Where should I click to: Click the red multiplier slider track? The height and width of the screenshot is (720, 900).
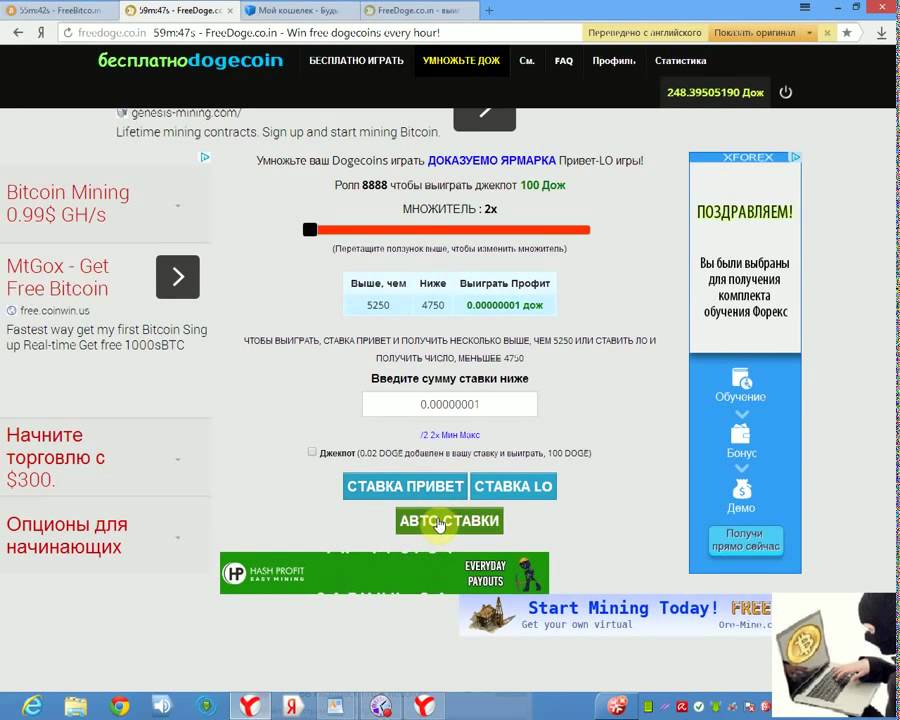(453, 230)
